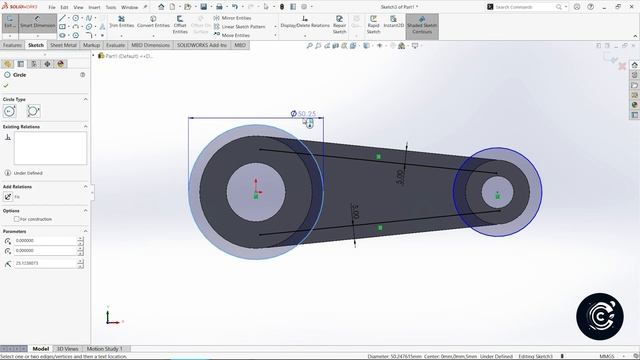
Task: Toggle Instant2D
Action: [x=393, y=22]
